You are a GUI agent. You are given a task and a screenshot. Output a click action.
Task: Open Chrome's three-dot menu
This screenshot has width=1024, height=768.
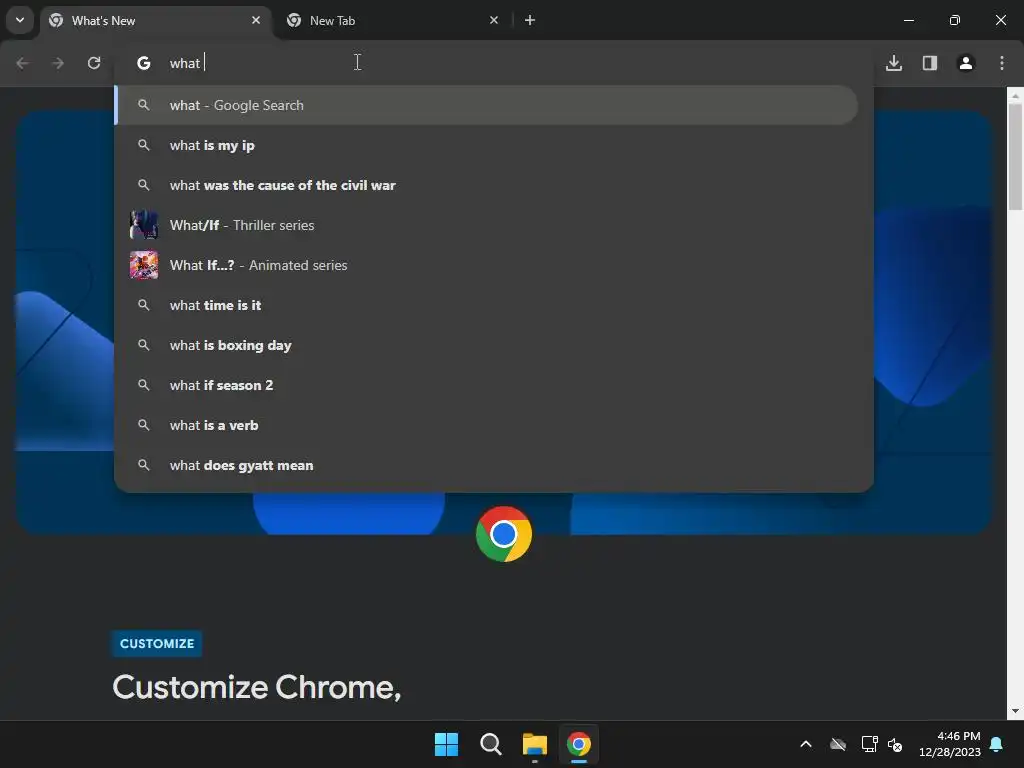(x=1002, y=63)
